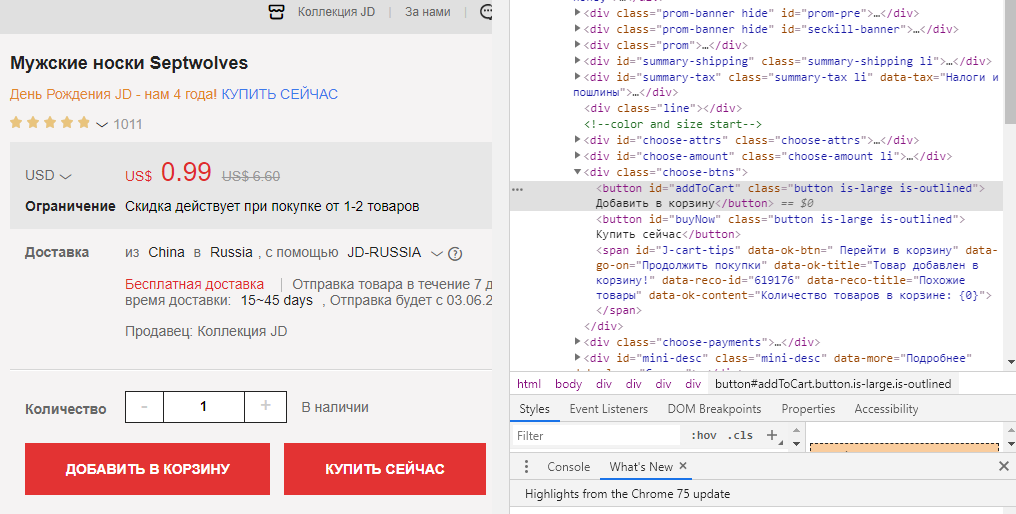Expand the seckill-banner div node
This screenshot has width=1016, height=514.
coord(577,29)
